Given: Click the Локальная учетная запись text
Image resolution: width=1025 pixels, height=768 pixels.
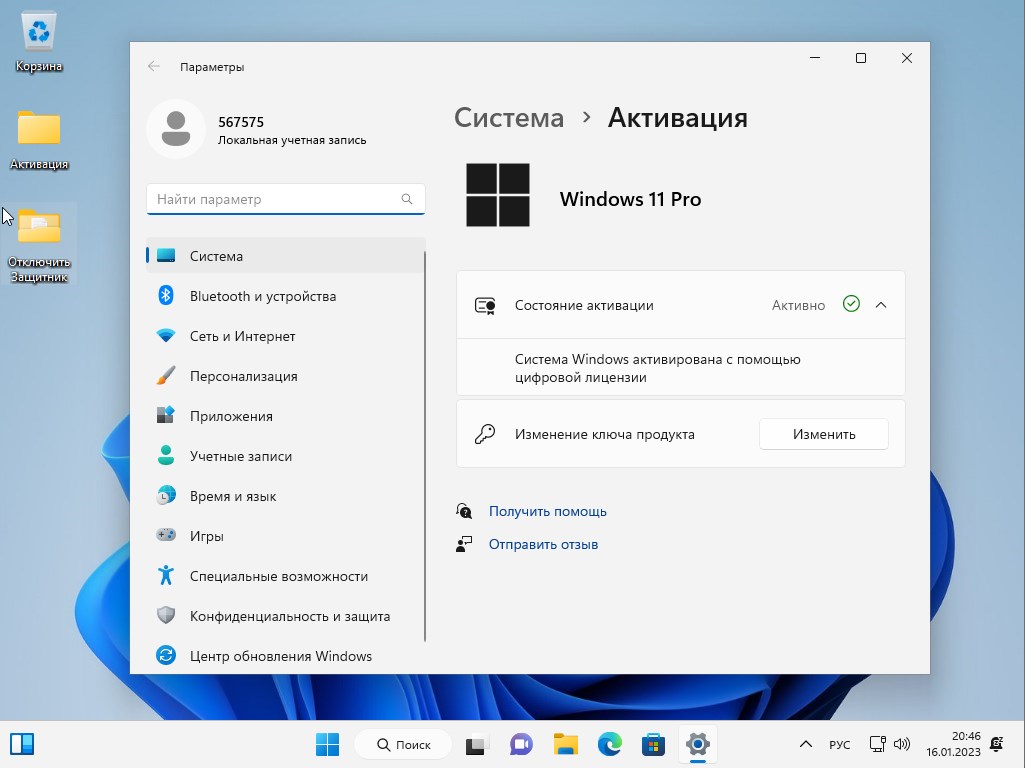Looking at the screenshot, I should tap(292, 140).
